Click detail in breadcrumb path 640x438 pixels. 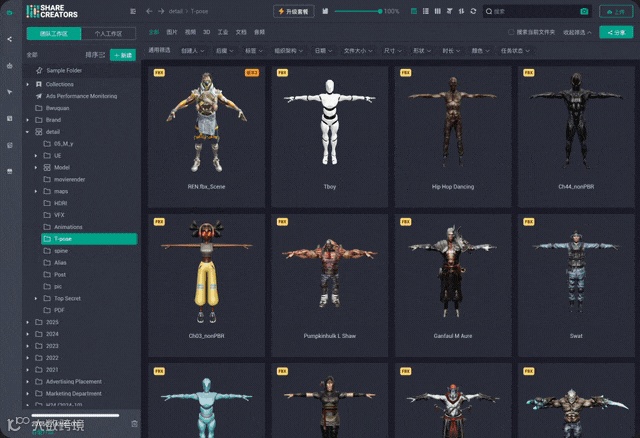click(x=176, y=11)
